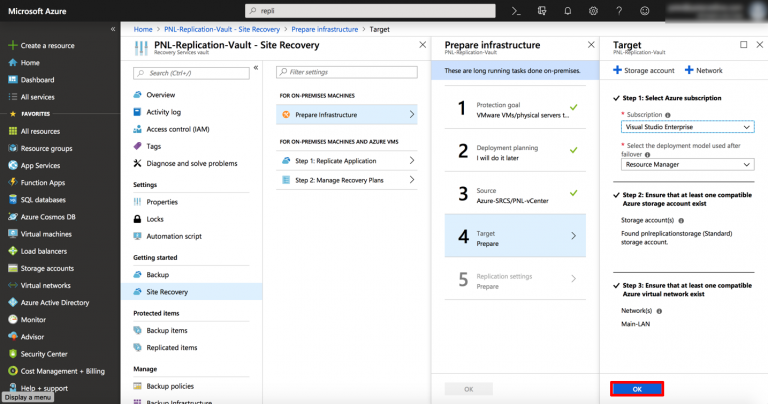Click the red-outlined OK button in Target
Image resolution: width=768 pixels, height=404 pixels.
coord(637,389)
